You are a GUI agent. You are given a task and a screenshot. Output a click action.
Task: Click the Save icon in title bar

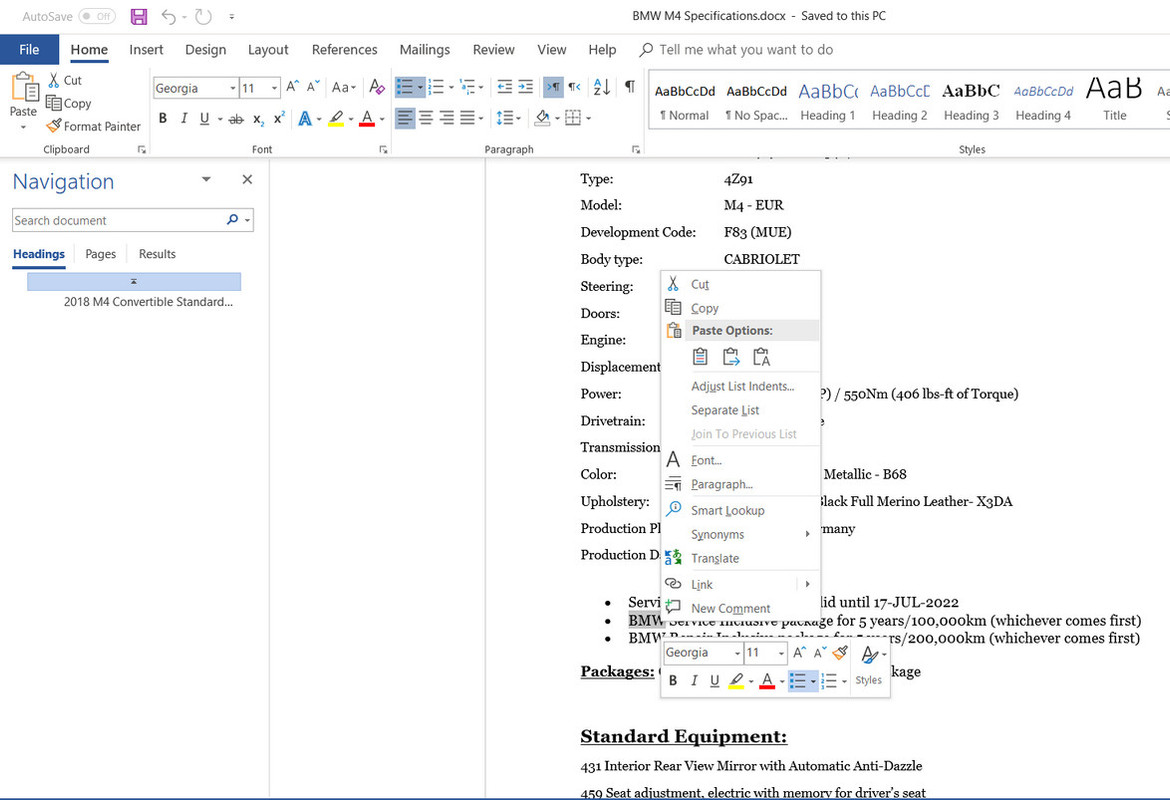pyautogui.click(x=139, y=16)
